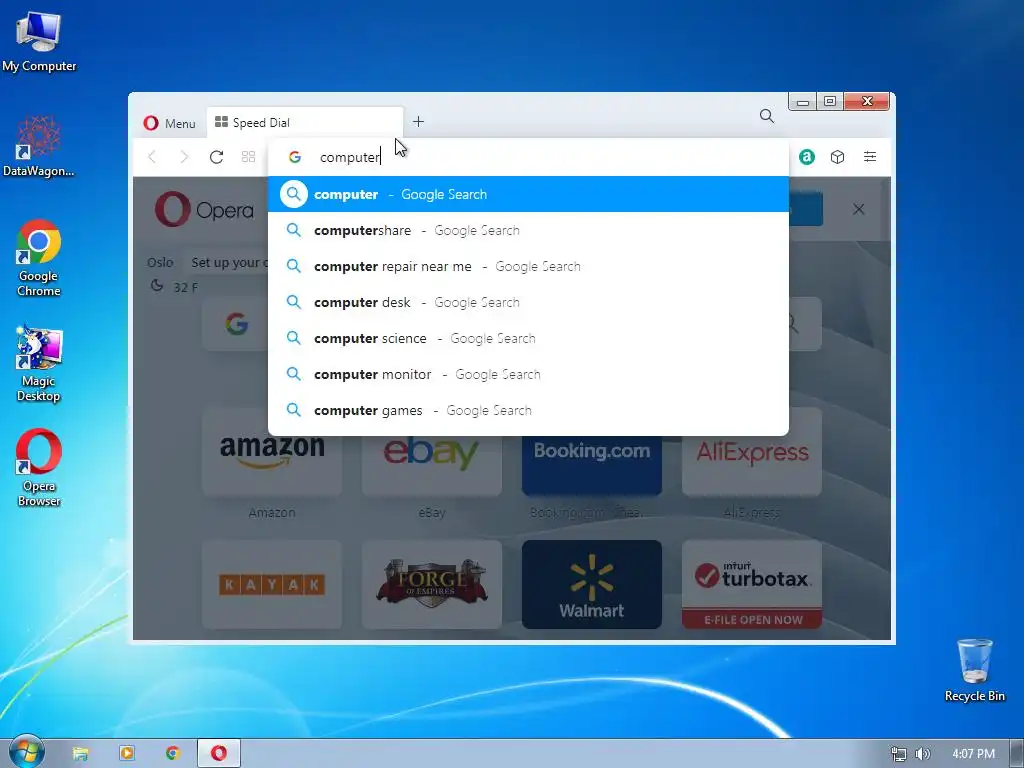Open the media player taskbar icon
Viewport: 1024px width, 768px height.
point(127,753)
